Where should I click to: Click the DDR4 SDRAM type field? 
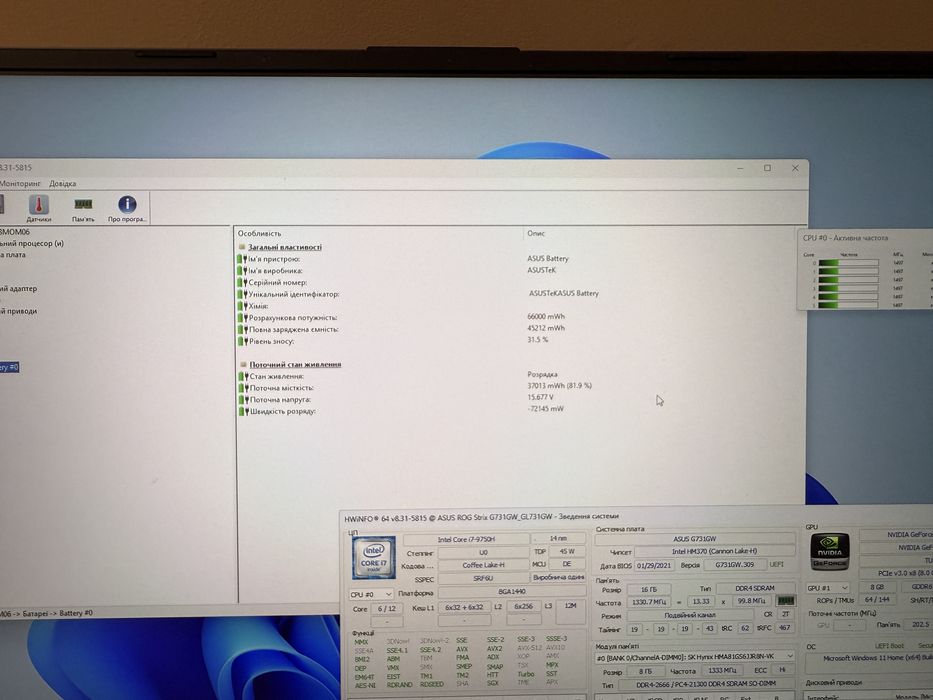(754, 588)
